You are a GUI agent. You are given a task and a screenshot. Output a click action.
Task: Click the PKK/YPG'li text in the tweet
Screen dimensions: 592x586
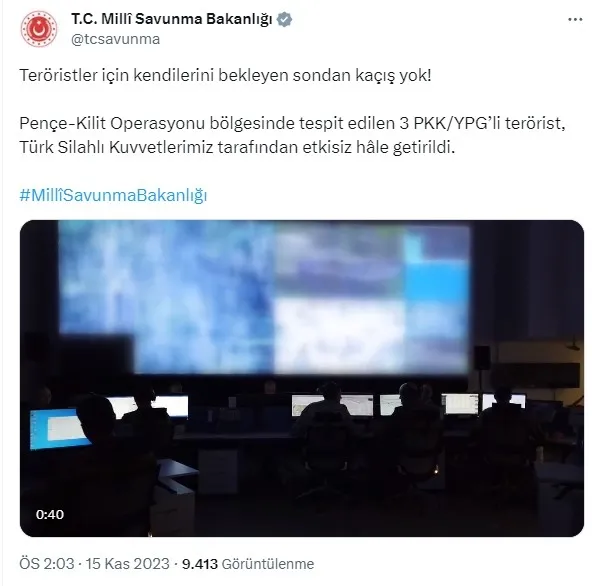tap(457, 123)
